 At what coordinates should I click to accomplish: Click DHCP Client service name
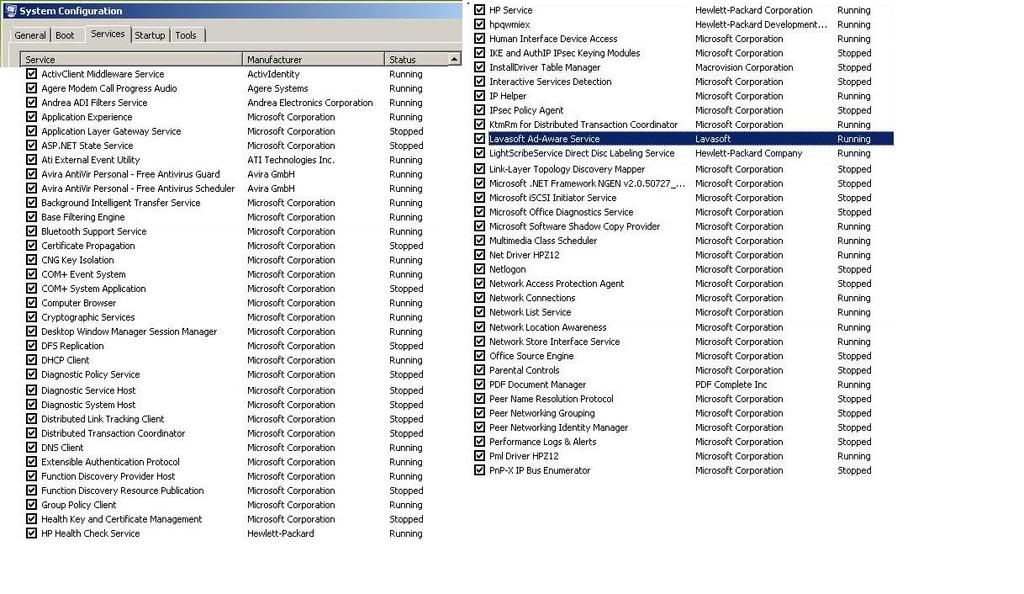65,360
